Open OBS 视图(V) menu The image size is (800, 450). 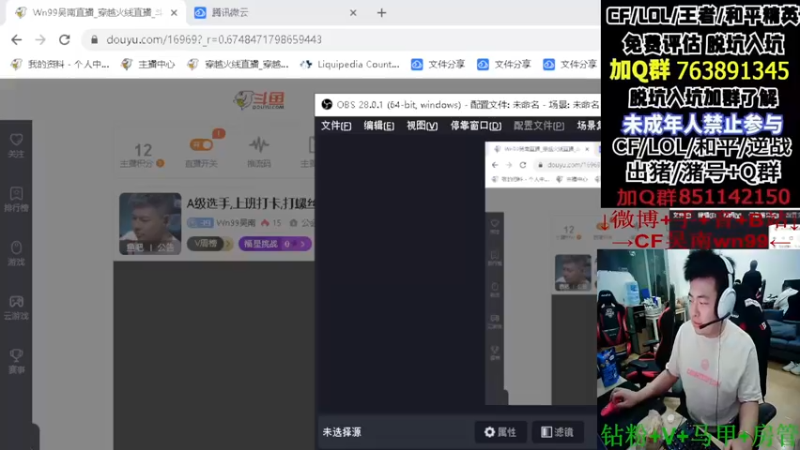click(422, 126)
